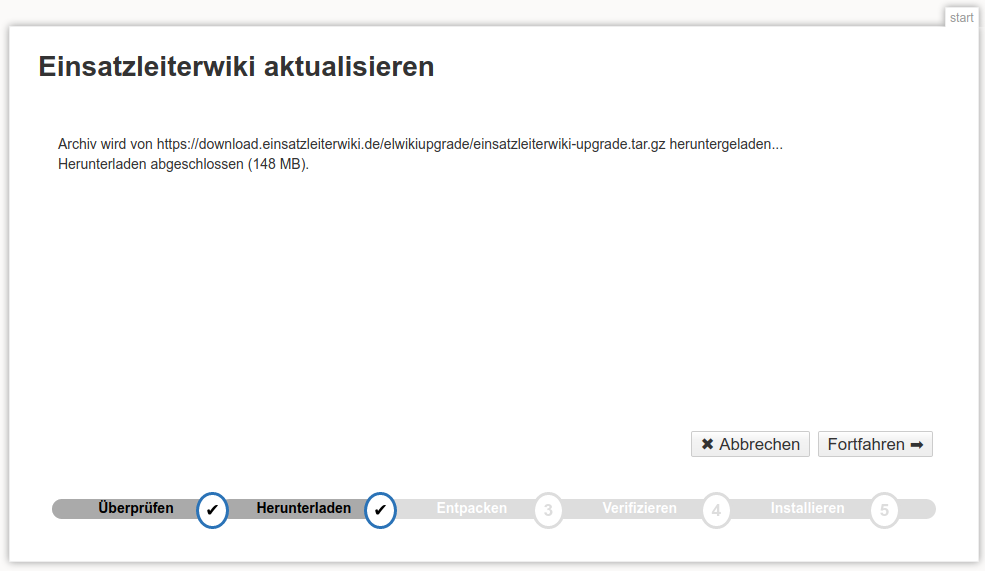This screenshot has width=985, height=571.
Task: Continue the upgrade with the Fortfahren label
Action: (866, 444)
